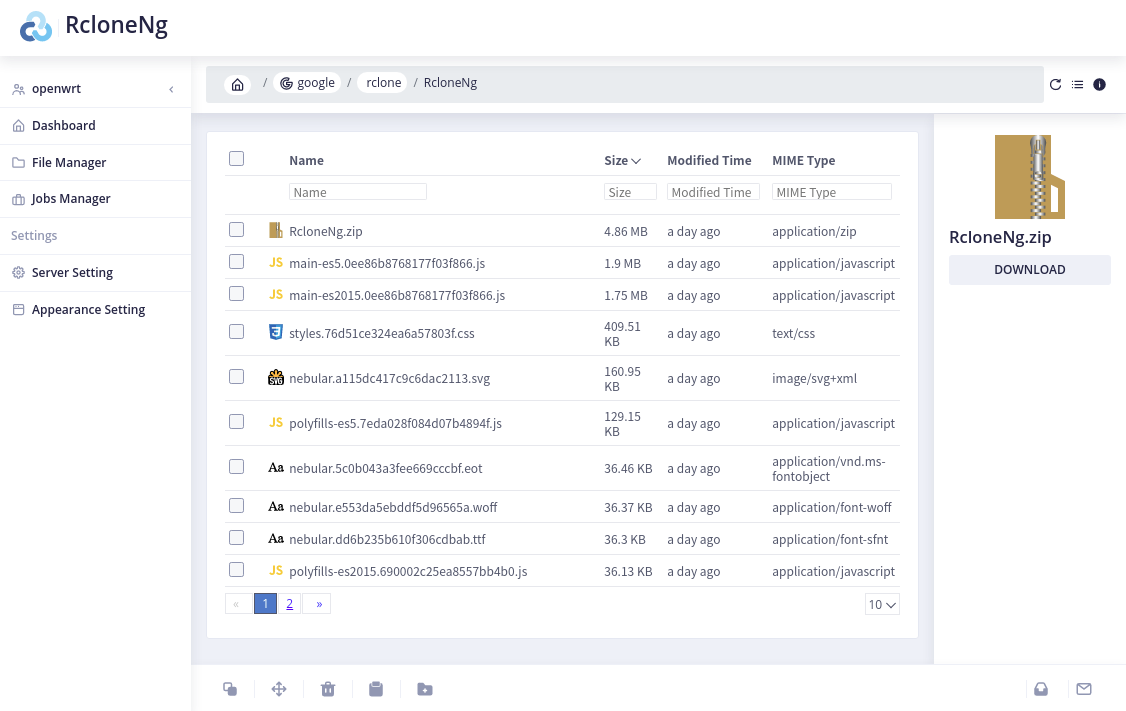Select file name RcloneNg.zip in table
Image resolution: width=1126 pixels, height=711 pixels.
click(325, 231)
